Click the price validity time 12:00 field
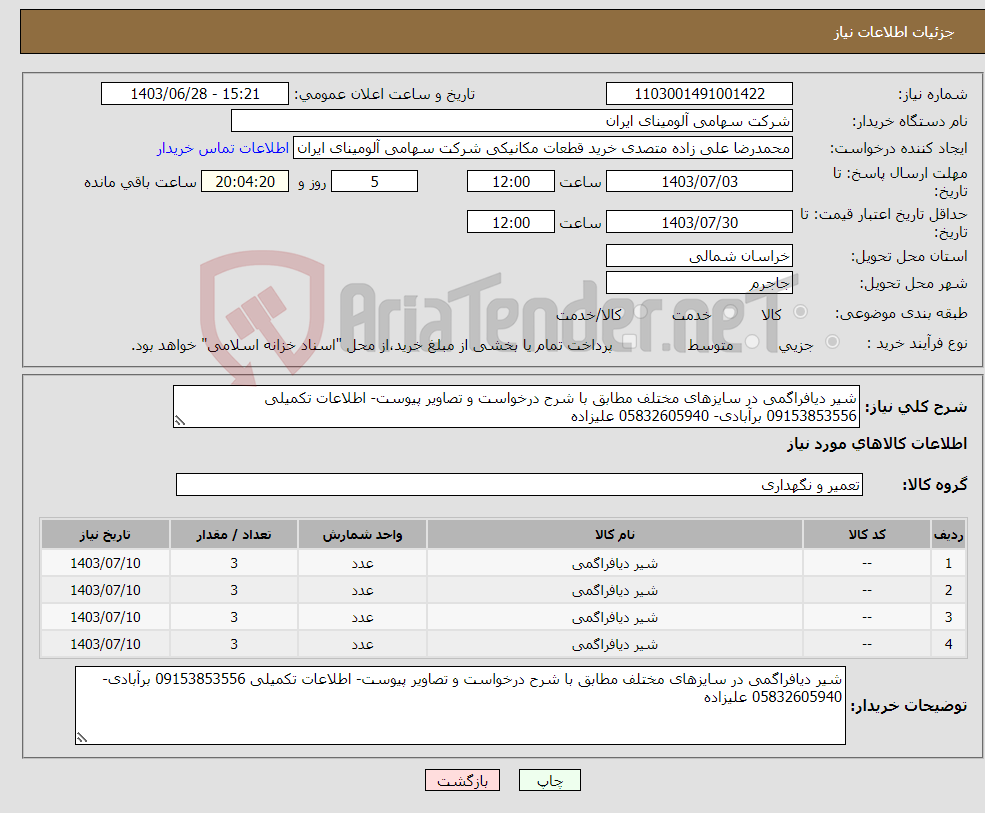985x813 pixels. (x=511, y=222)
